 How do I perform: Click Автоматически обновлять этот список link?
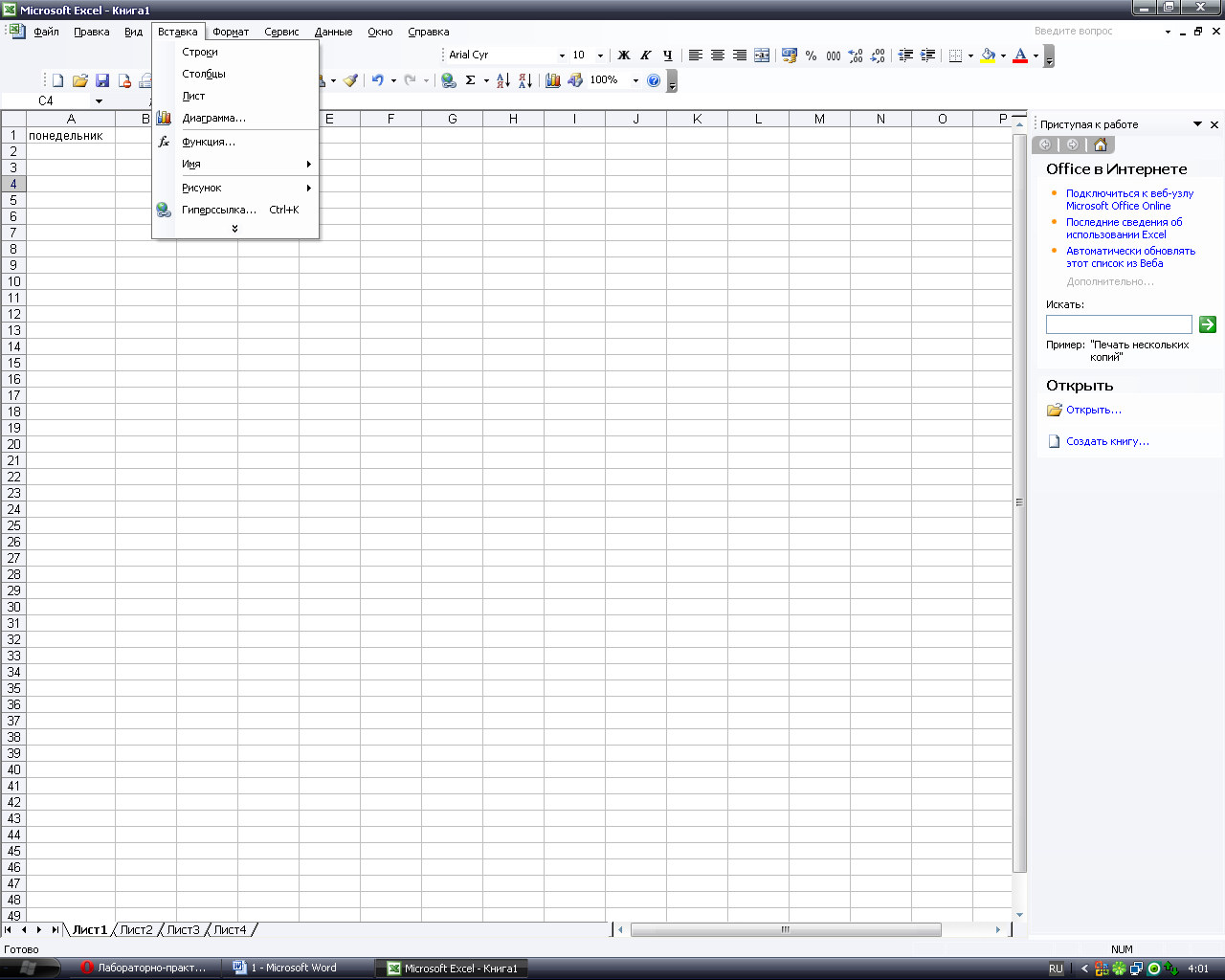tap(1130, 256)
